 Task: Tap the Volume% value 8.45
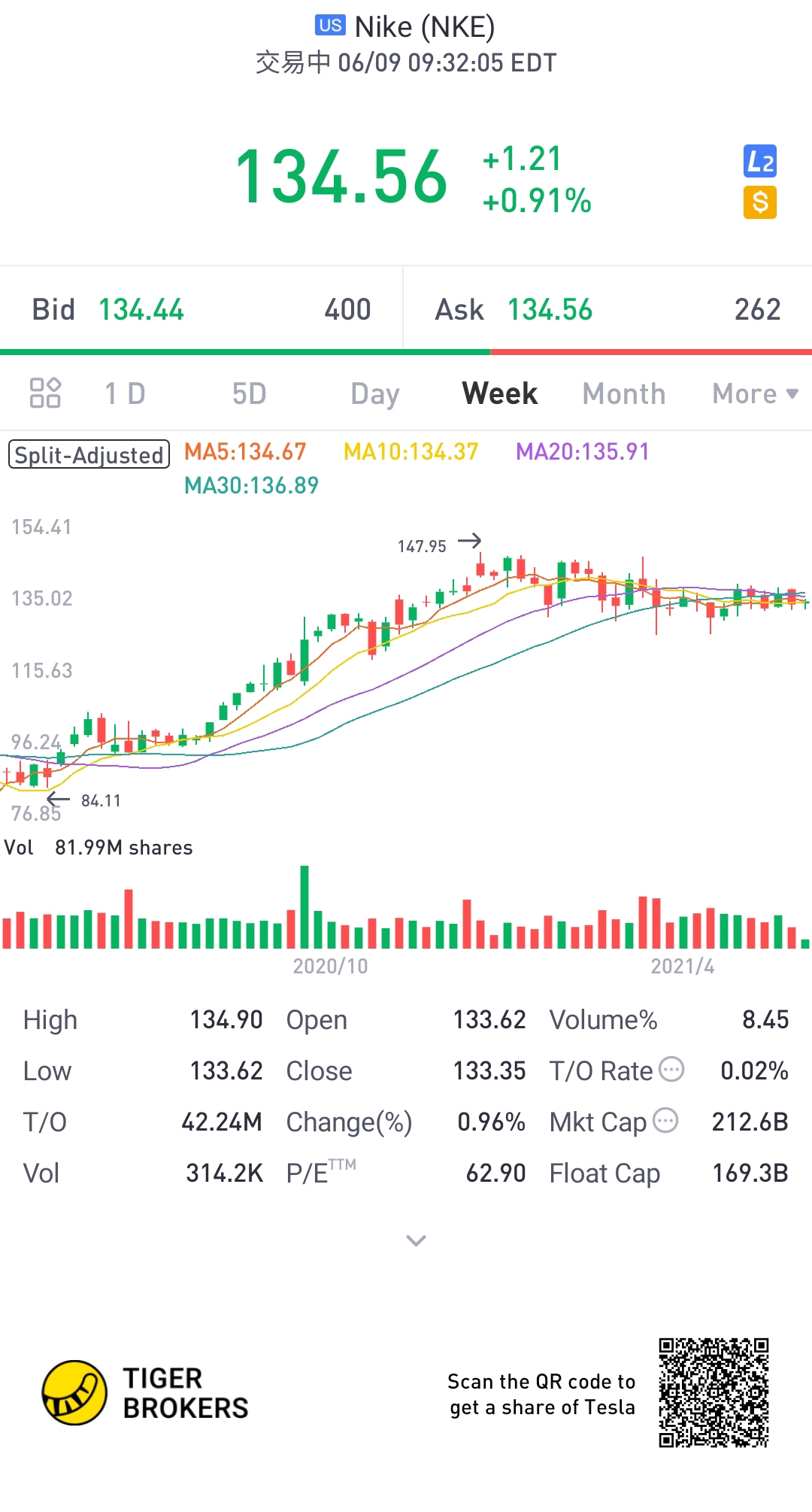(x=765, y=1020)
